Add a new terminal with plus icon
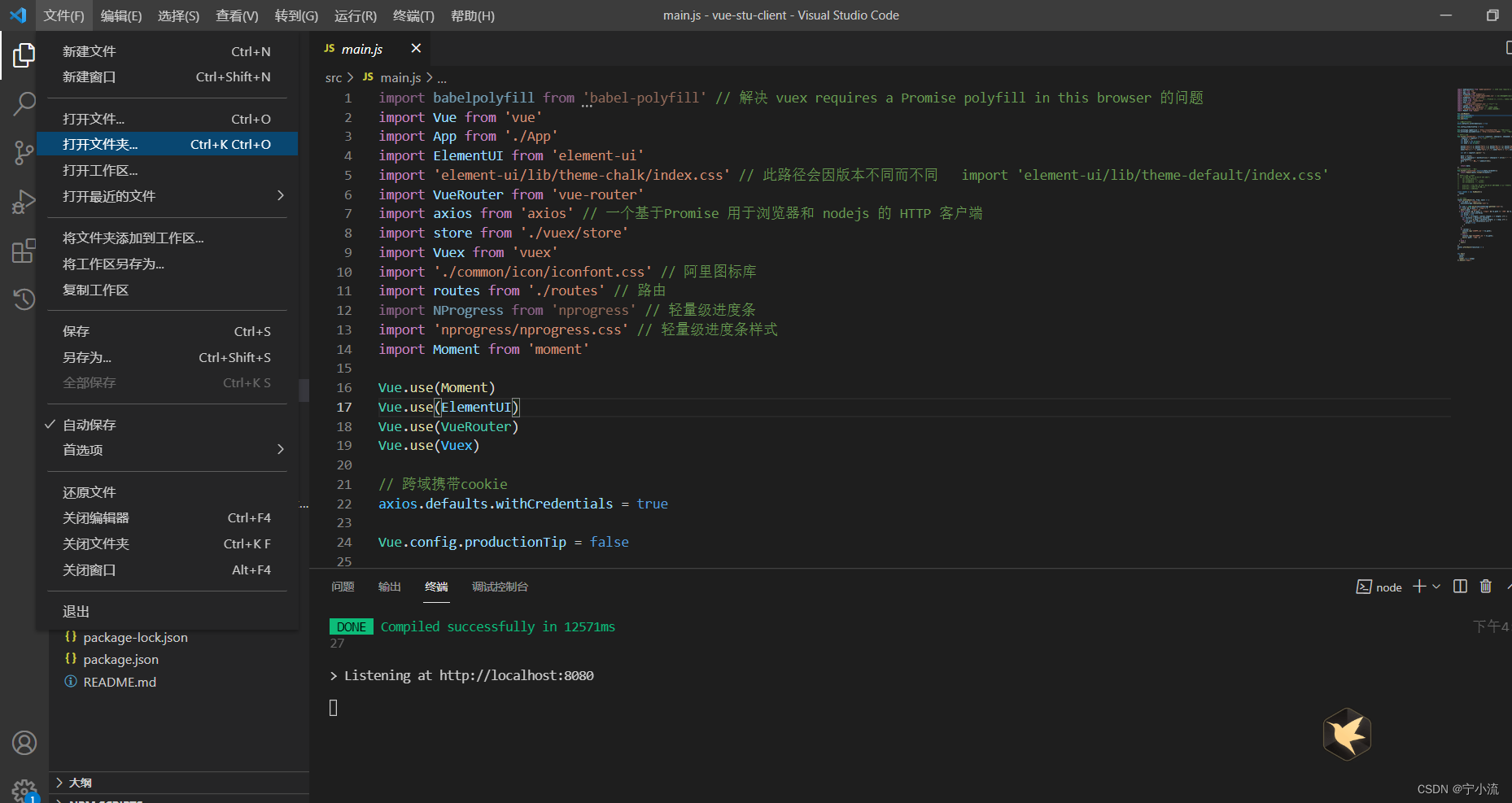The width and height of the screenshot is (1512, 803). pyautogui.click(x=1419, y=587)
